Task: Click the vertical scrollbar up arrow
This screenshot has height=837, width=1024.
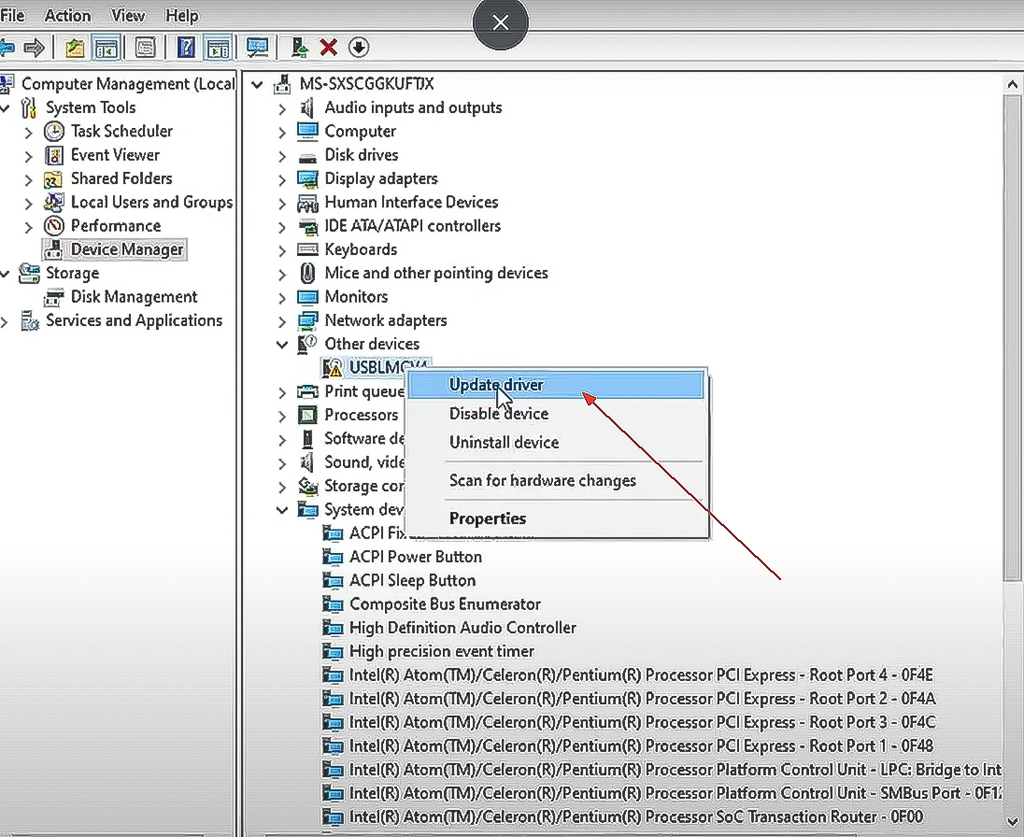Action: pyautogui.click(x=1012, y=85)
